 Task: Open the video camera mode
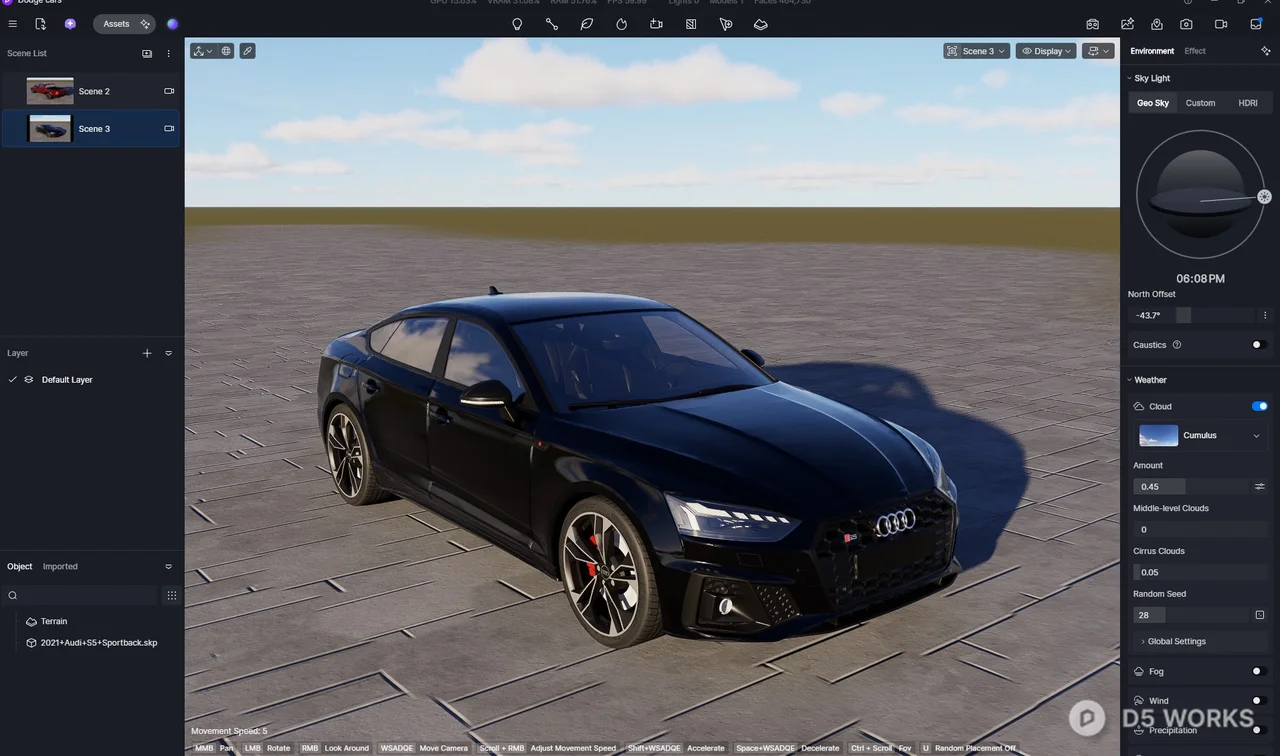tap(1221, 24)
